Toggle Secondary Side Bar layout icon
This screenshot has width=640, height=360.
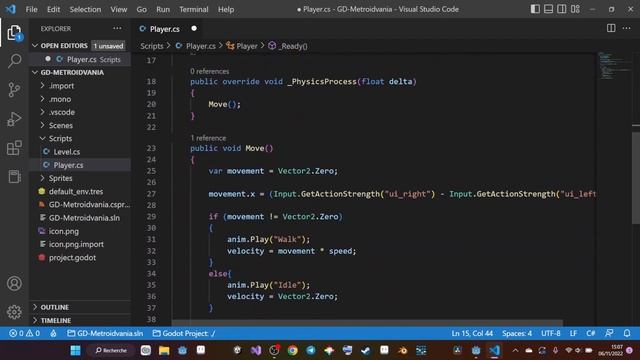(562, 9)
